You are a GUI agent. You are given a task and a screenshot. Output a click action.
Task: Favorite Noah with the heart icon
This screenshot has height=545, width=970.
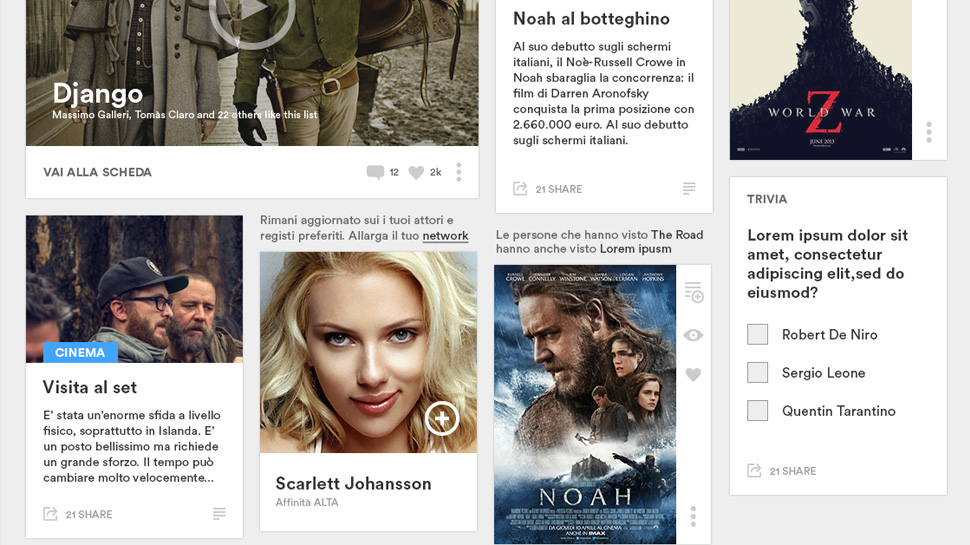point(693,374)
